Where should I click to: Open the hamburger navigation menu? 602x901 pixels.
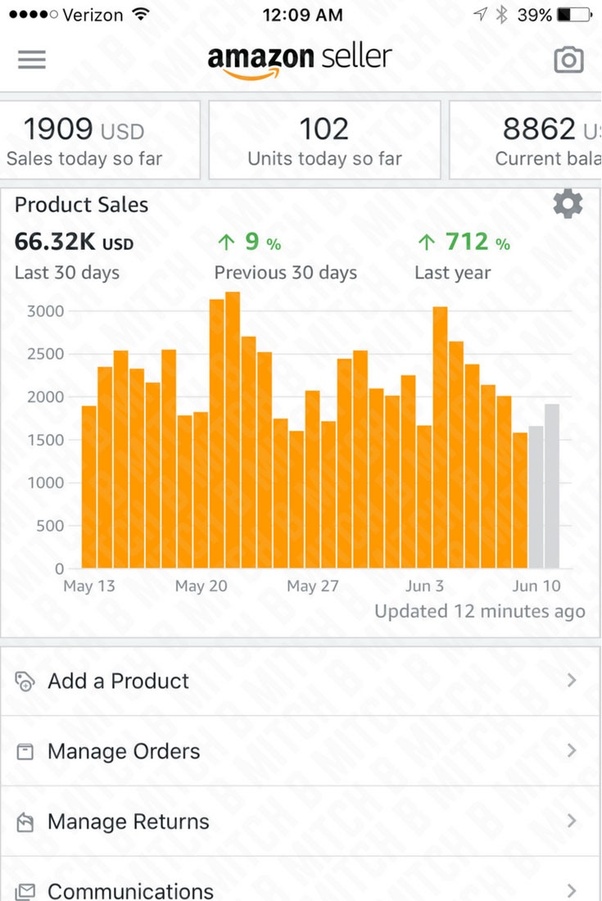[x=31, y=59]
